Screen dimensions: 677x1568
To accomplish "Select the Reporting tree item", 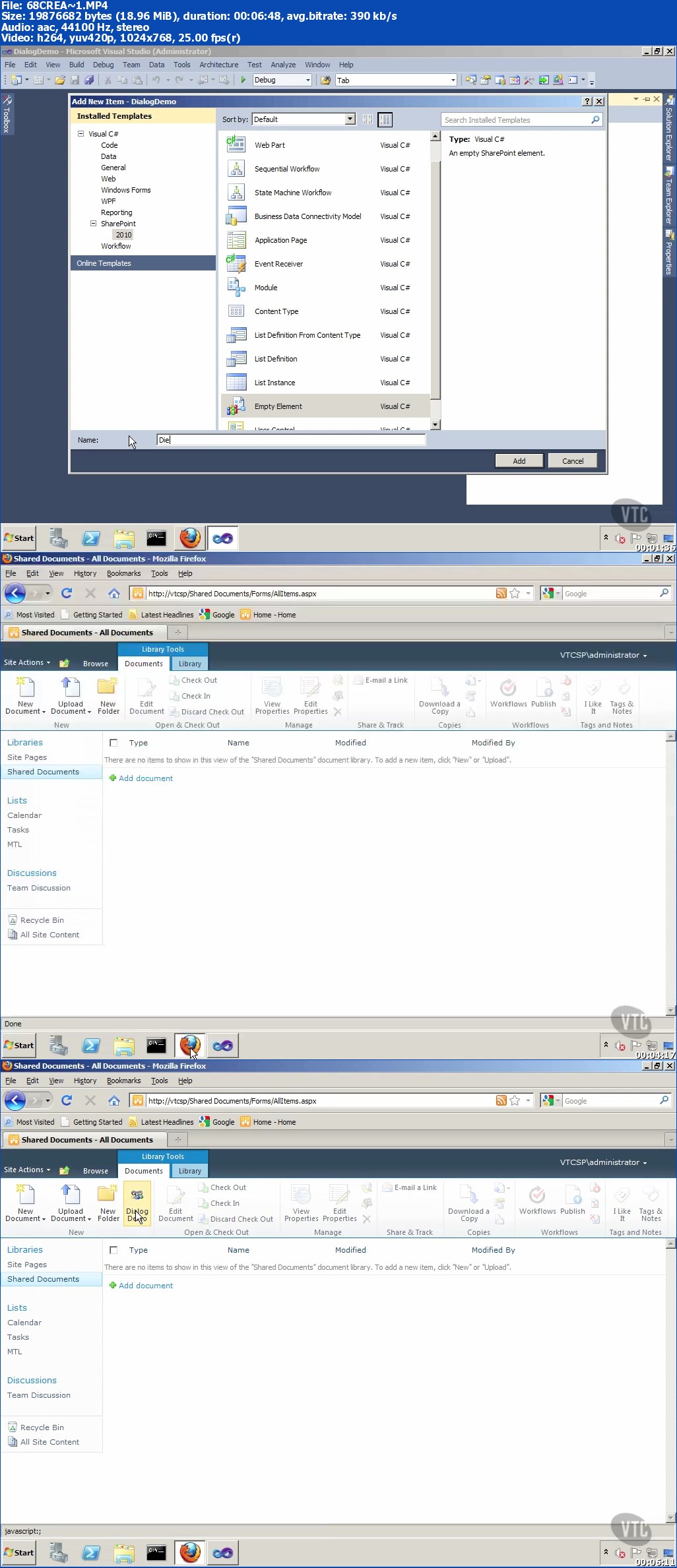I will 116,212.
